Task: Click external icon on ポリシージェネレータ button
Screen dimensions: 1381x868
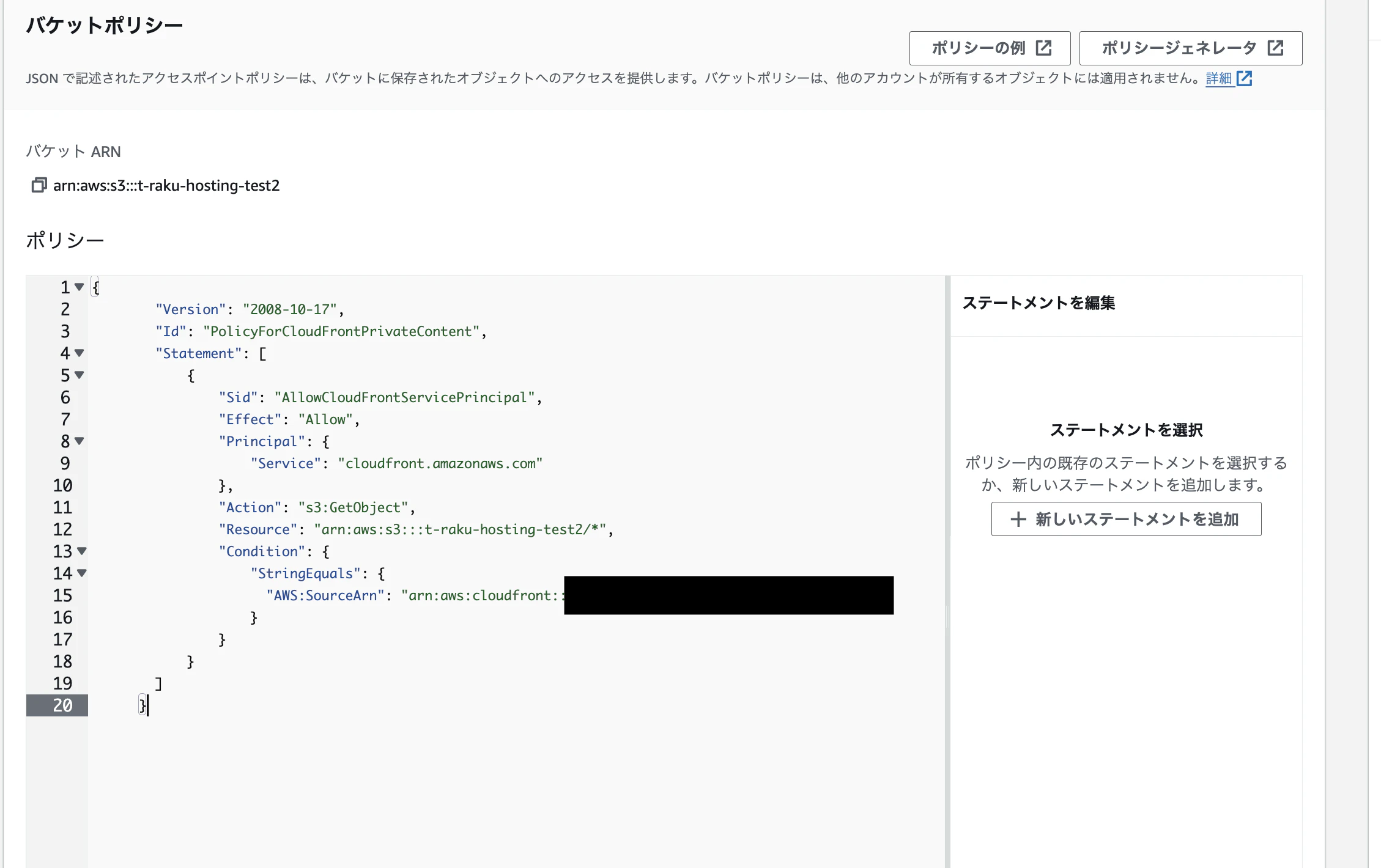Action: click(1275, 48)
